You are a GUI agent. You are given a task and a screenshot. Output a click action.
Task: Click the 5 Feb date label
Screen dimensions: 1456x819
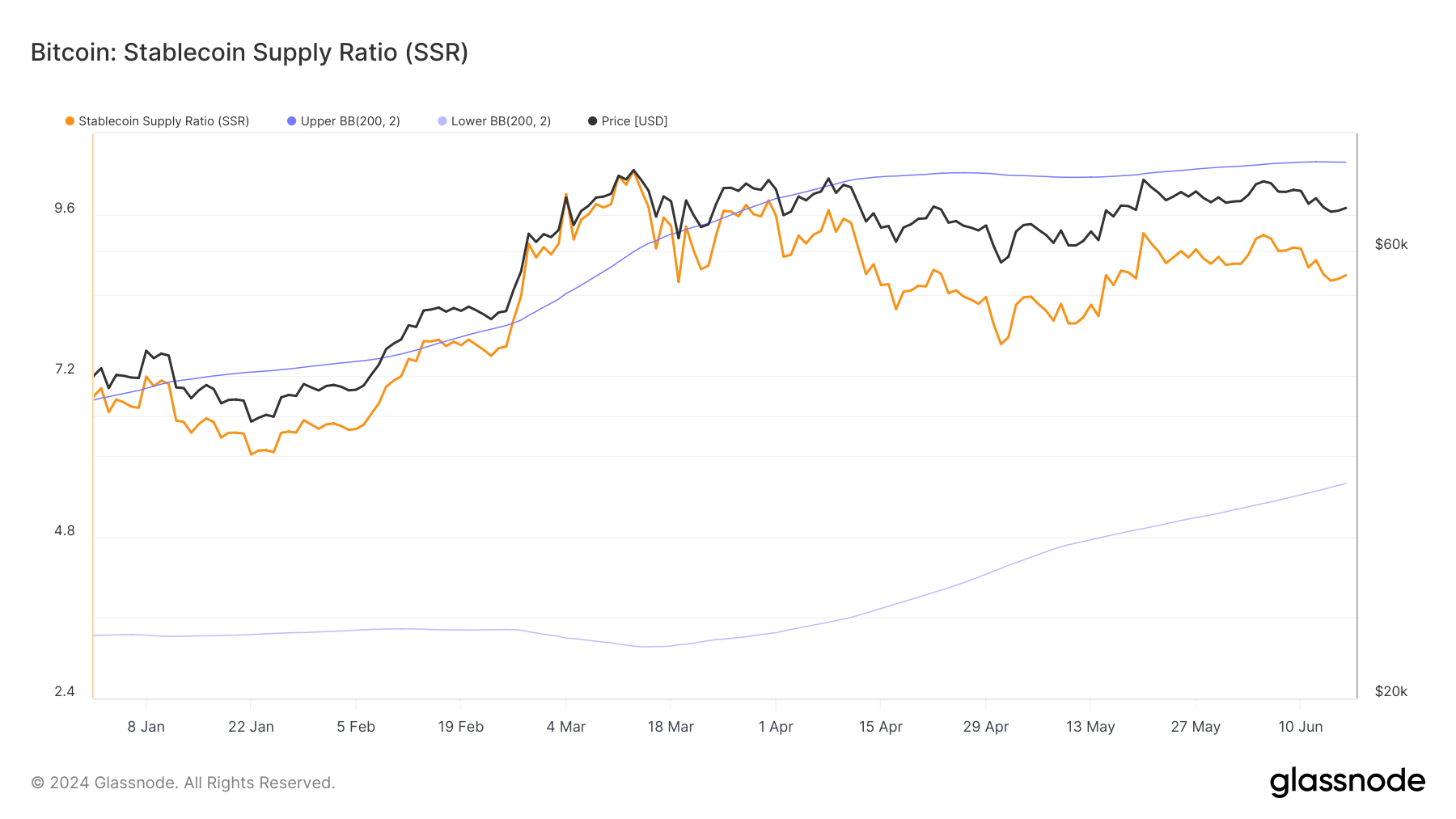coord(356,727)
